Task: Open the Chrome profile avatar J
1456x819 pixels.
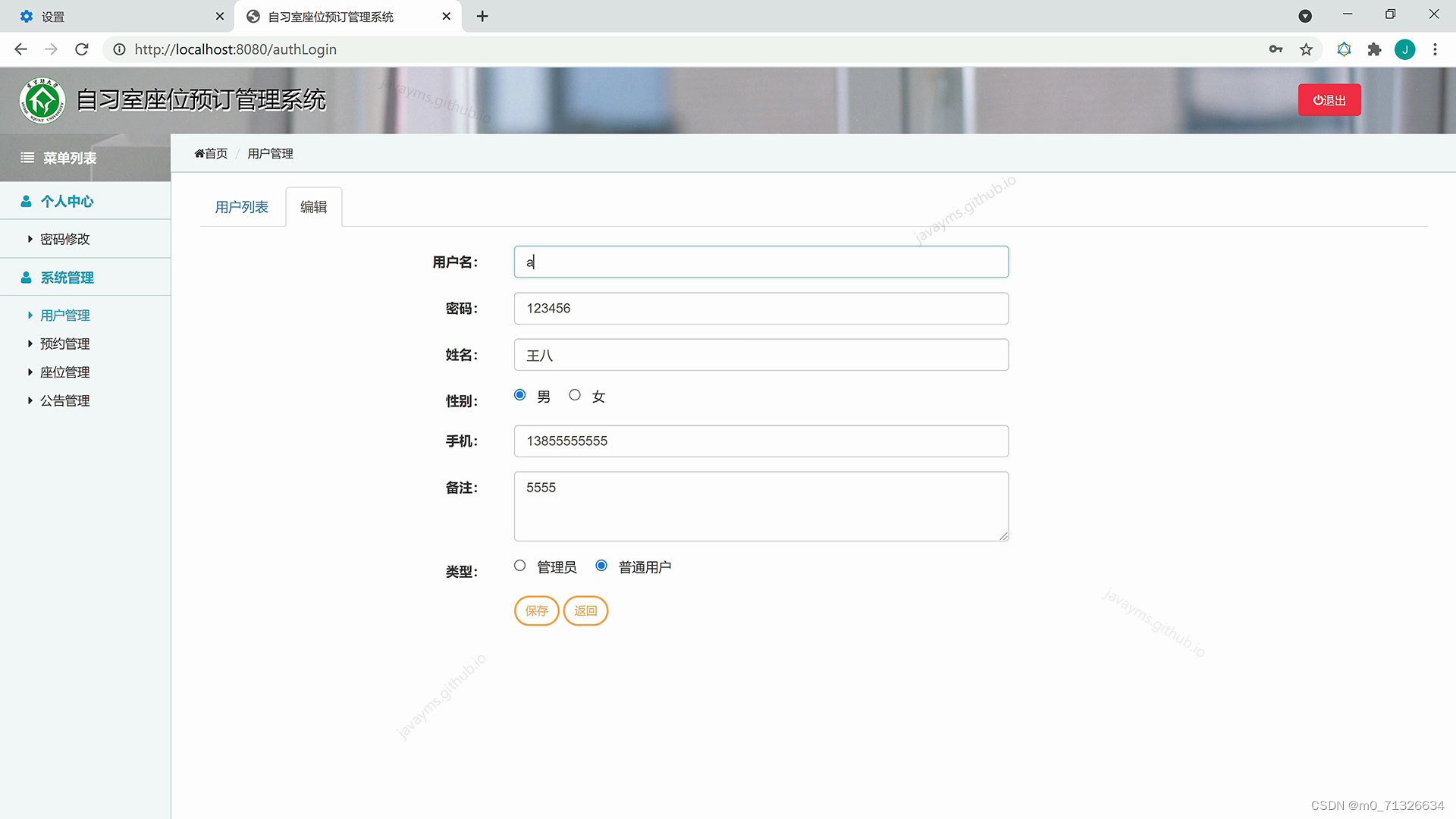Action: click(x=1404, y=49)
